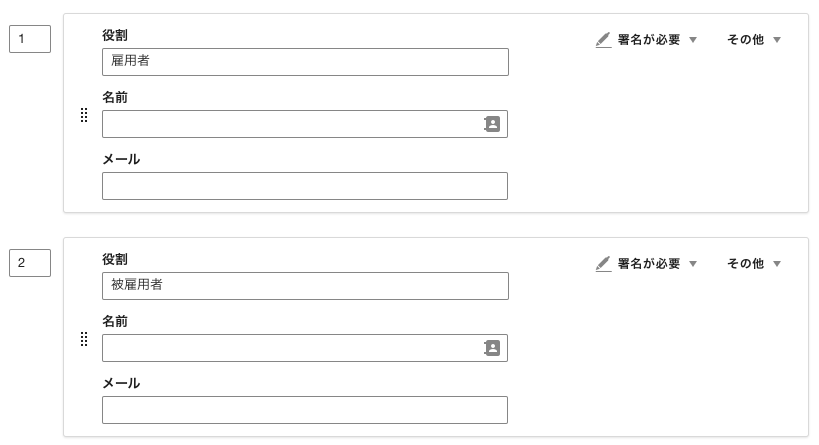Viewport: 819px width, 445px height.
Task: Open address book icon for recipient 1 name
Action: point(492,124)
